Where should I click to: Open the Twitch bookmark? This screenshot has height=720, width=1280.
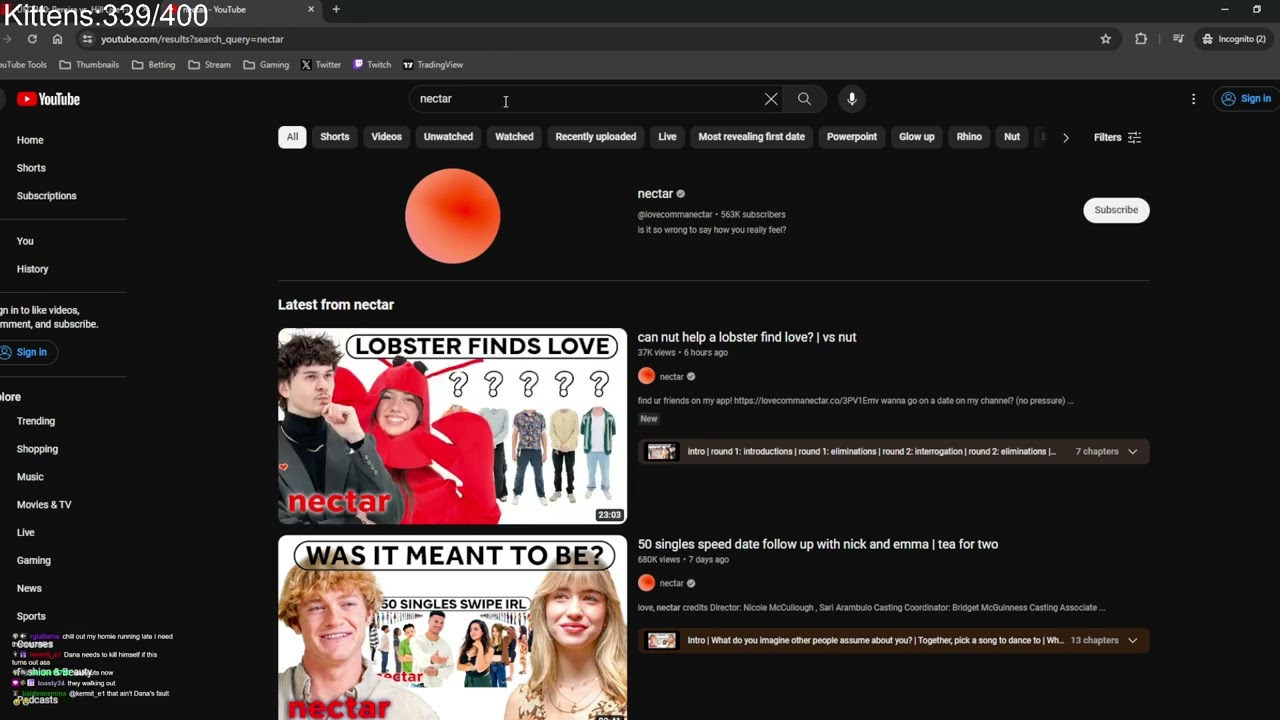click(372, 65)
